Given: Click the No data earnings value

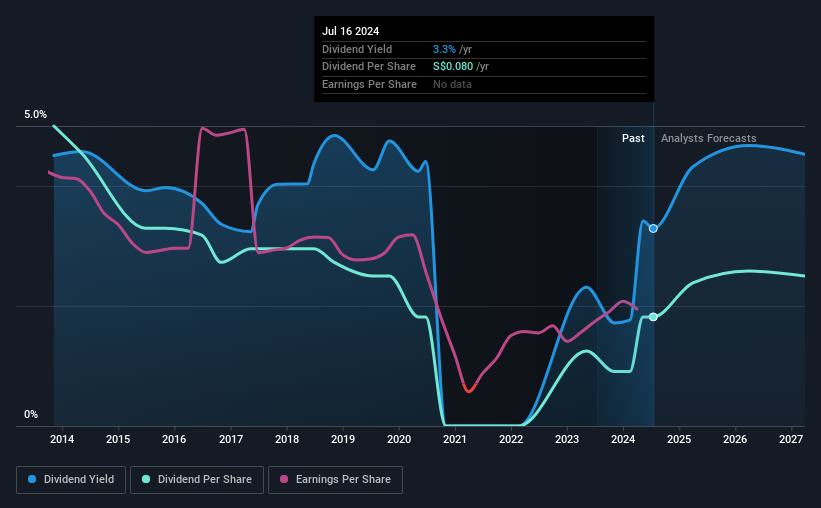Looking at the screenshot, I should click(452, 84).
